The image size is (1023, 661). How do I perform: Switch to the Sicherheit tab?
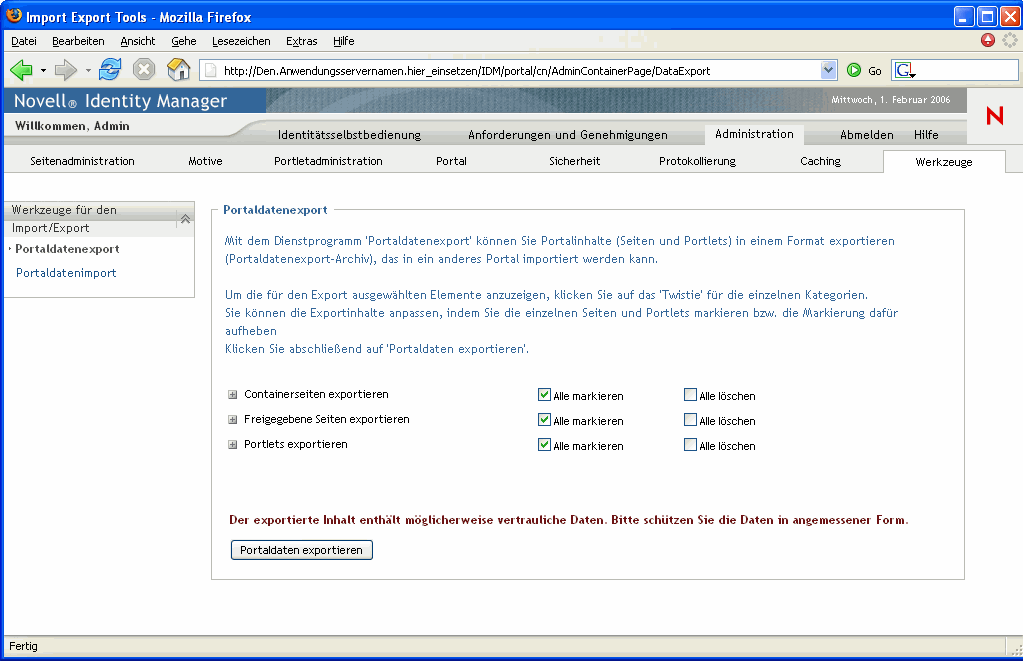tap(574, 161)
